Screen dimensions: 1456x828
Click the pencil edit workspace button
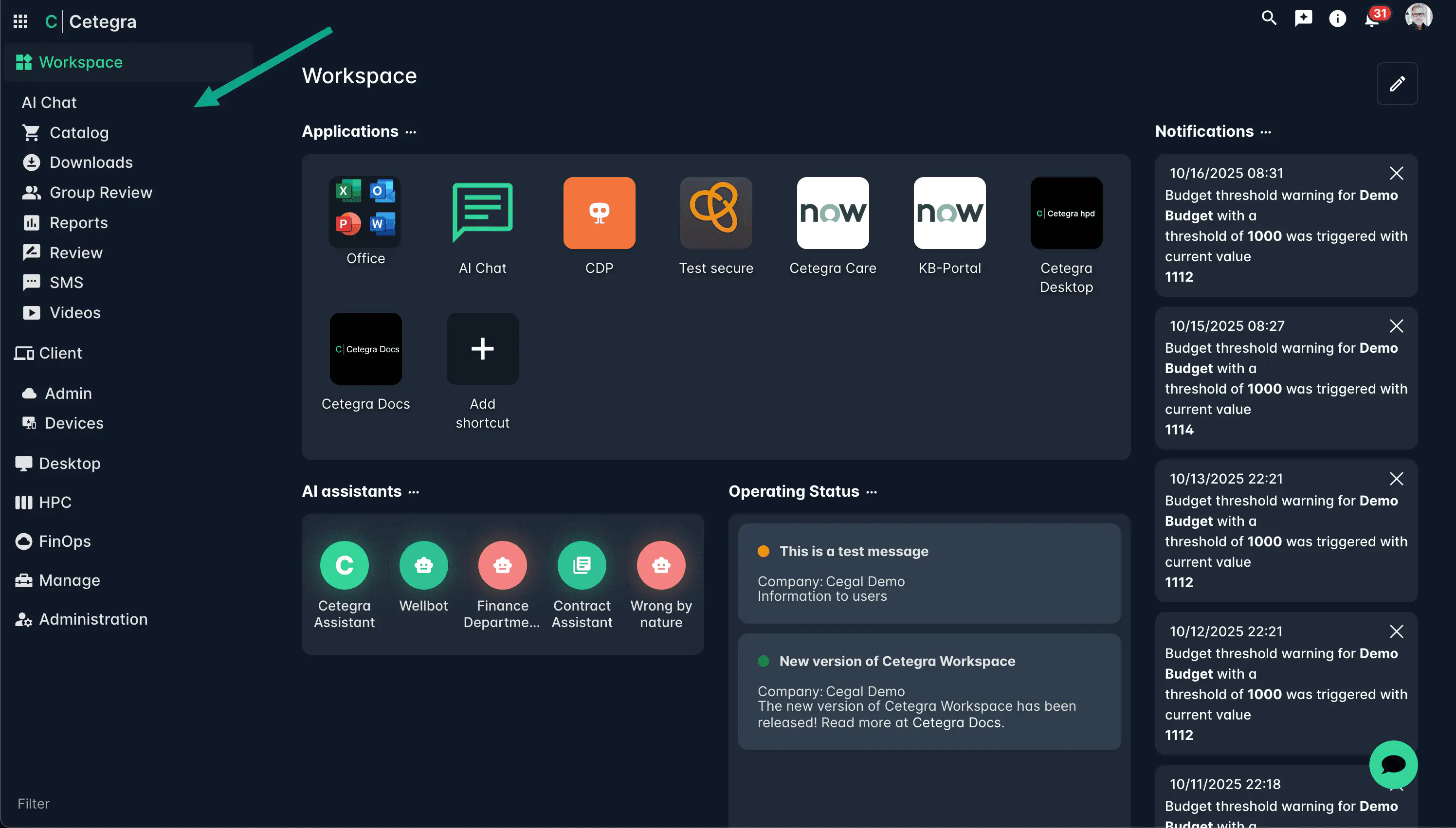click(1397, 84)
